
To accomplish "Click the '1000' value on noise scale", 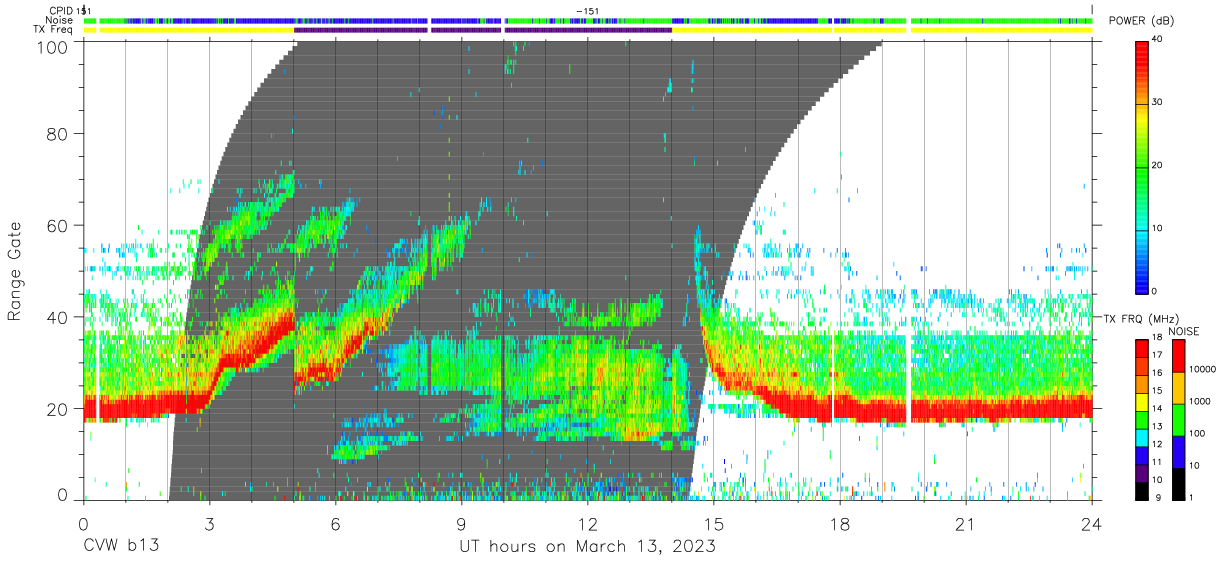I will coord(1201,402).
